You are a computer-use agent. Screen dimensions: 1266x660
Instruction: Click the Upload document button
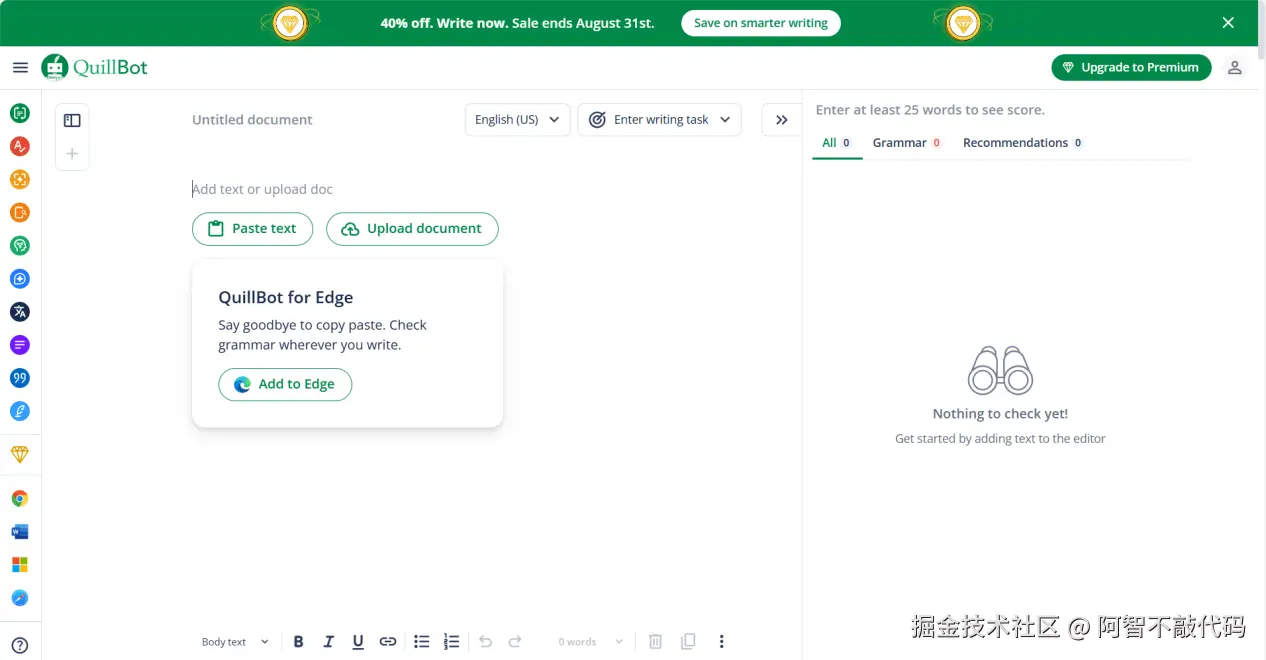point(412,229)
